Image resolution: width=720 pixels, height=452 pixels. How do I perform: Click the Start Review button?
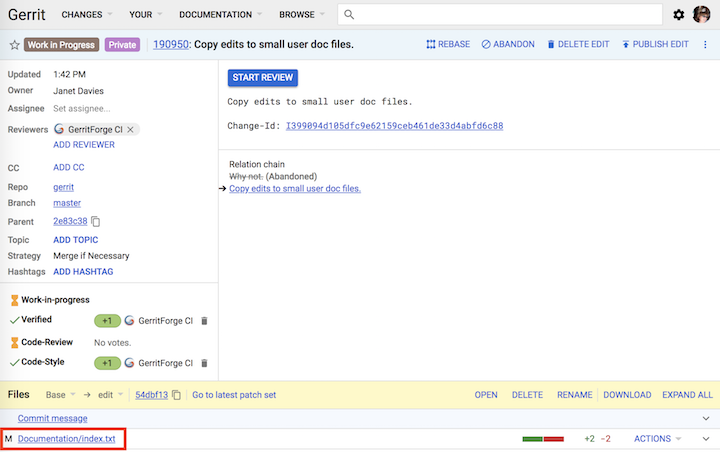click(x=263, y=78)
